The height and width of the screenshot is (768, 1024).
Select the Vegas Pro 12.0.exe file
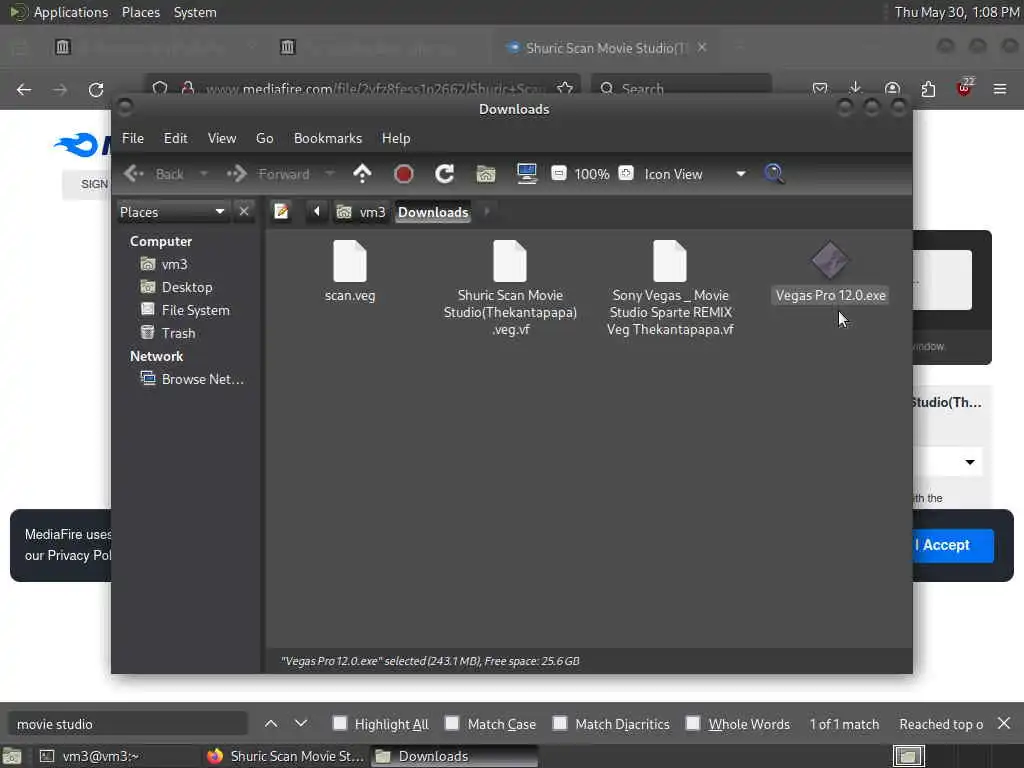[830, 261]
